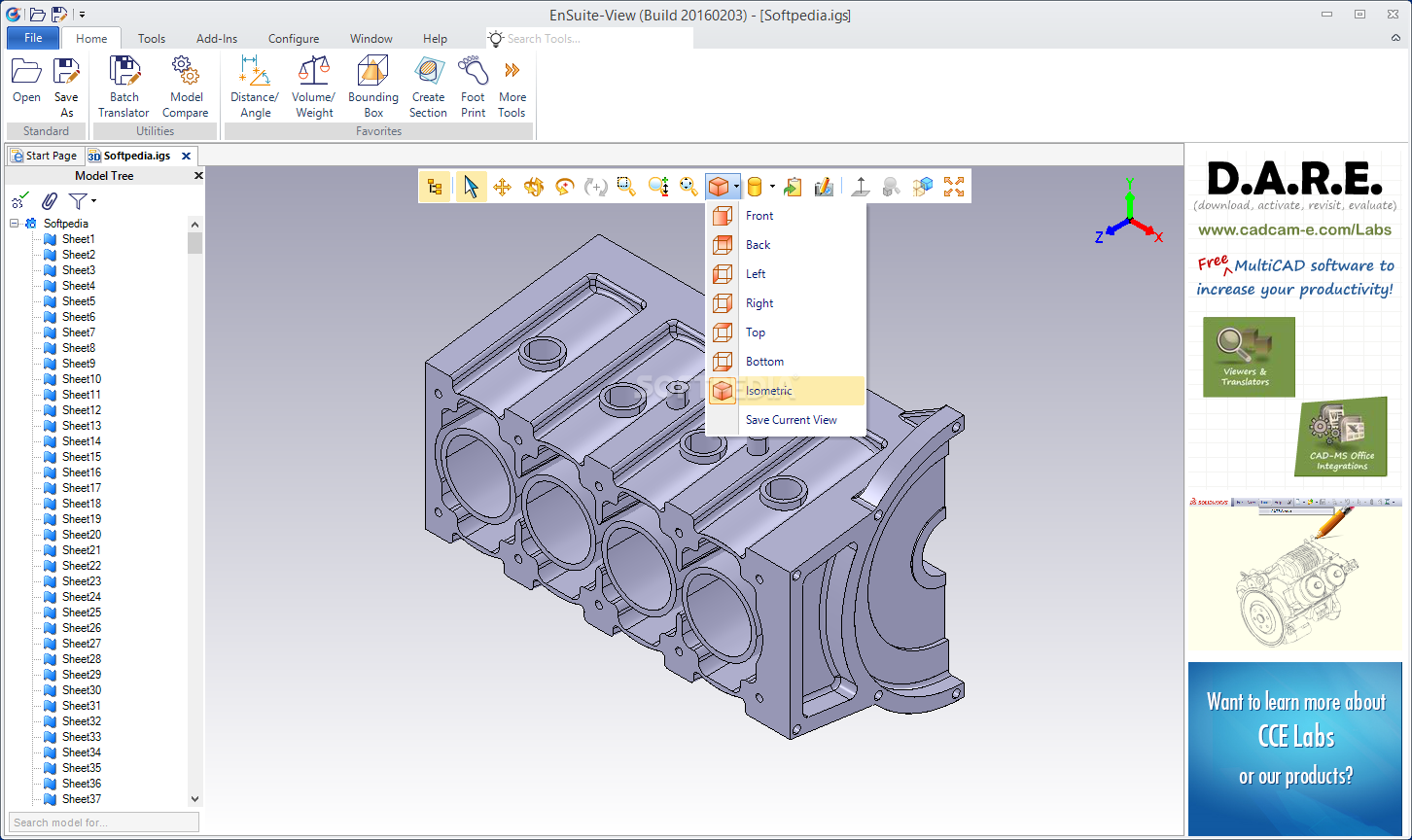1412x840 pixels.
Task: Click Create Section in Favorites
Action: [x=428, y=87]
